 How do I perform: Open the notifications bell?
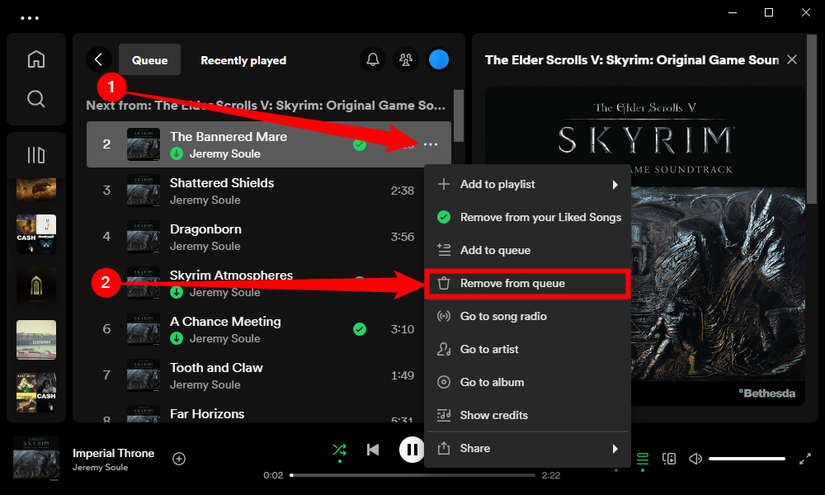pyautogui.click(x=373, y=60)
